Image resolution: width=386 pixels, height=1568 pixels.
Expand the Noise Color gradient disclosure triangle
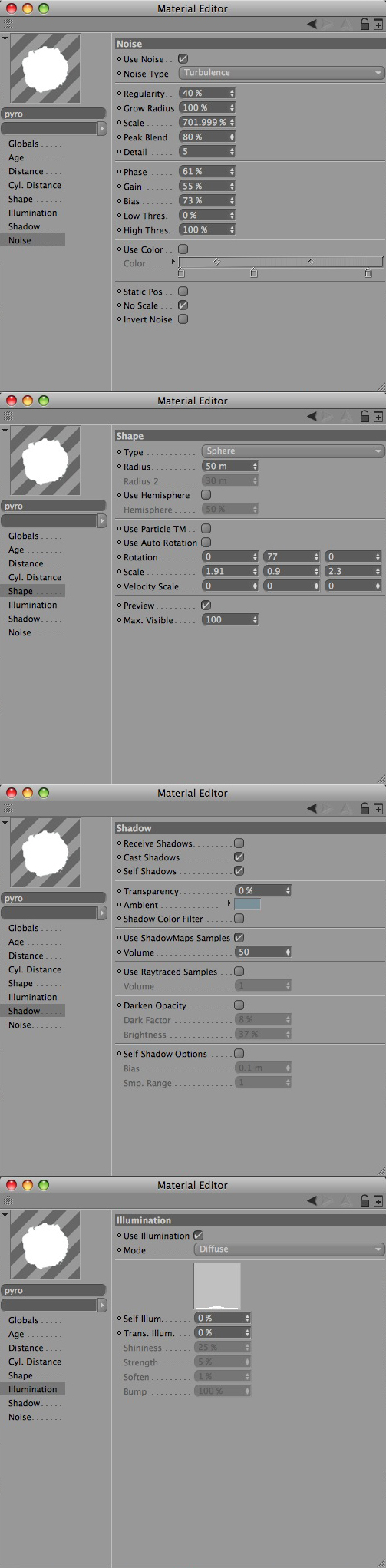coord(173,262)
